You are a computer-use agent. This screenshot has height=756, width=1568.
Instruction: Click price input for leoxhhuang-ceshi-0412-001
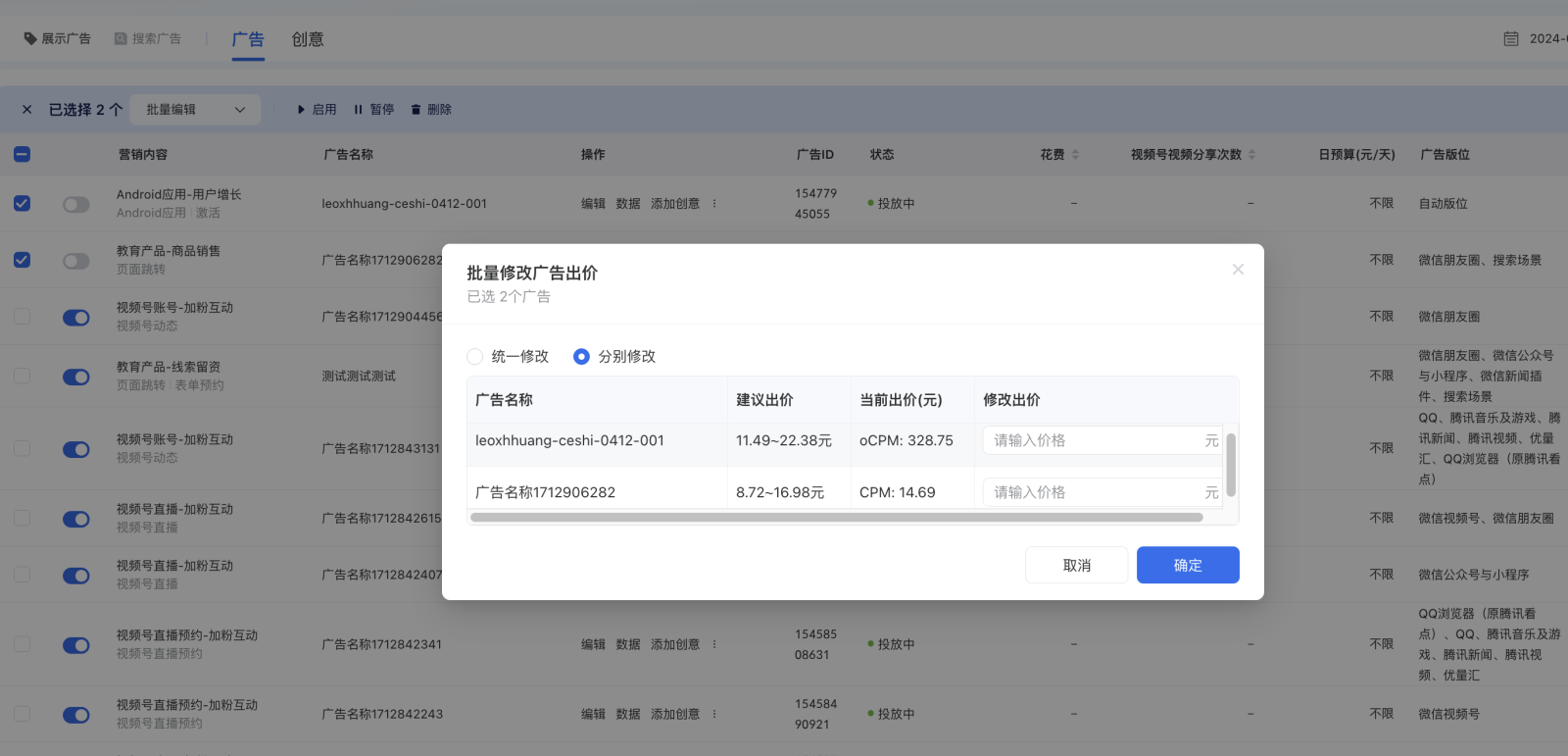pyautogui.click(x=1103, y=441)
